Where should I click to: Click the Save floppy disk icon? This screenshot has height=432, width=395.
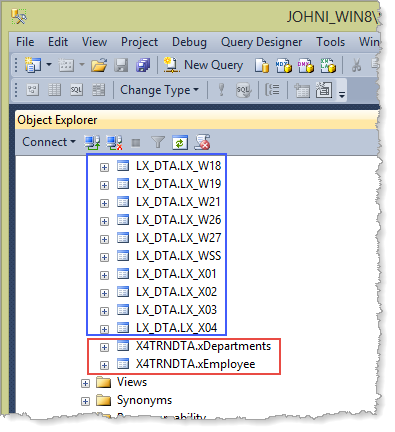(x=121, y=65)
